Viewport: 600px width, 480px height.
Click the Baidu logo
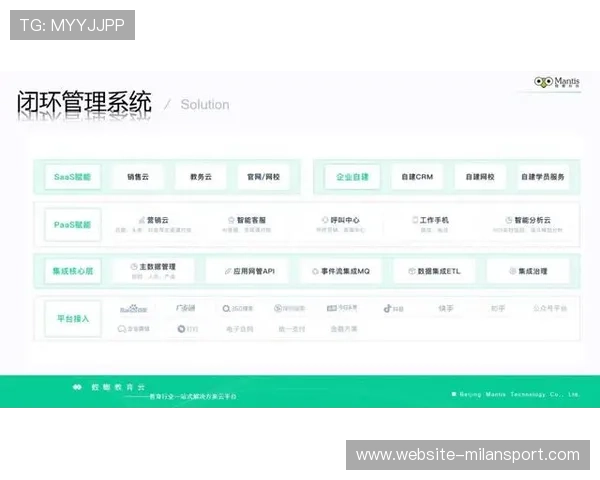point(134,309)
